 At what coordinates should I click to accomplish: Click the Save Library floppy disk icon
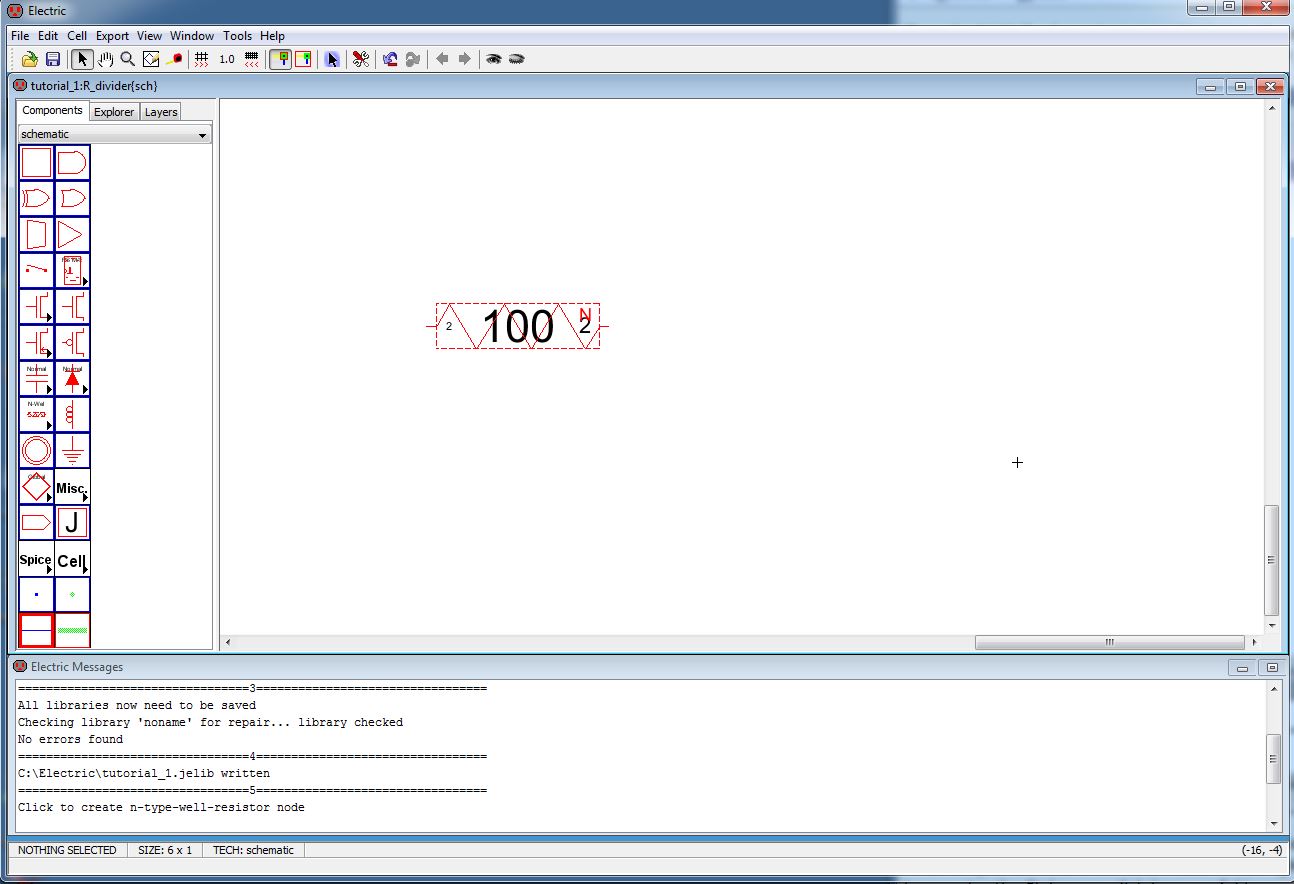click(53, 59)
